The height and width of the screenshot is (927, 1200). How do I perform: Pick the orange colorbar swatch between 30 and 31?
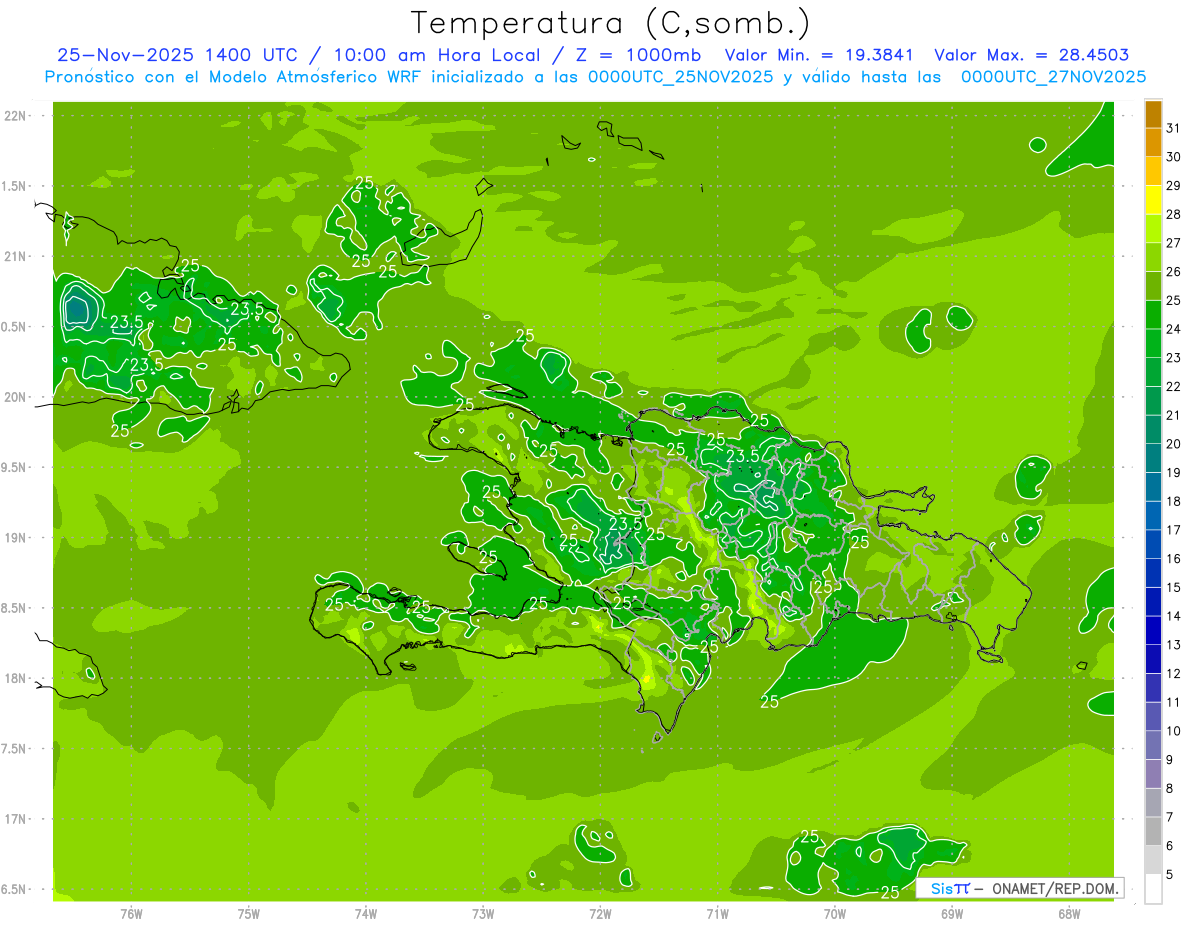point(1153,142)
